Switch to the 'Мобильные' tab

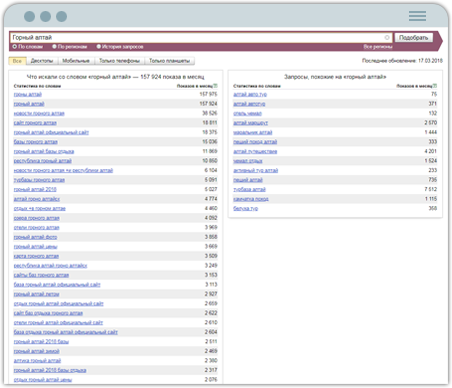[76, 61]
